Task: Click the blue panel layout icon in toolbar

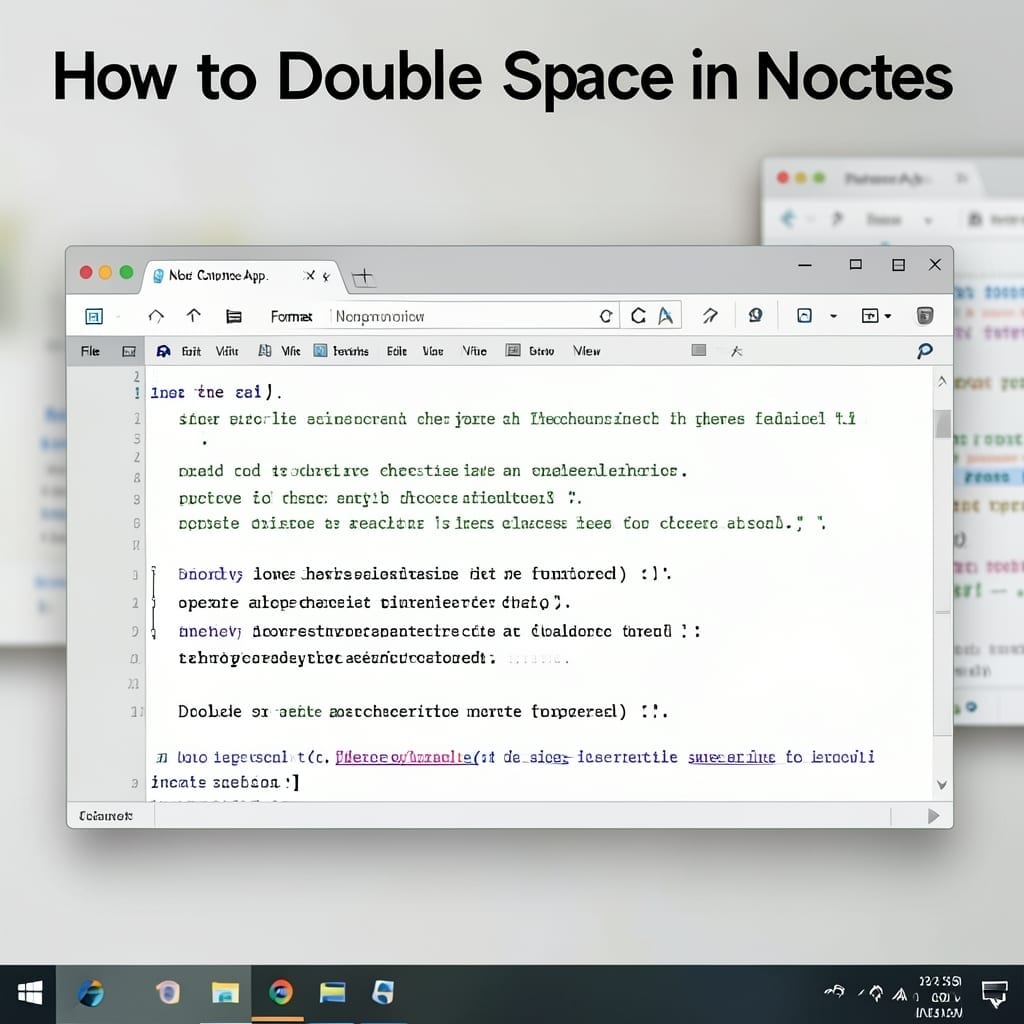Action: 94,317
